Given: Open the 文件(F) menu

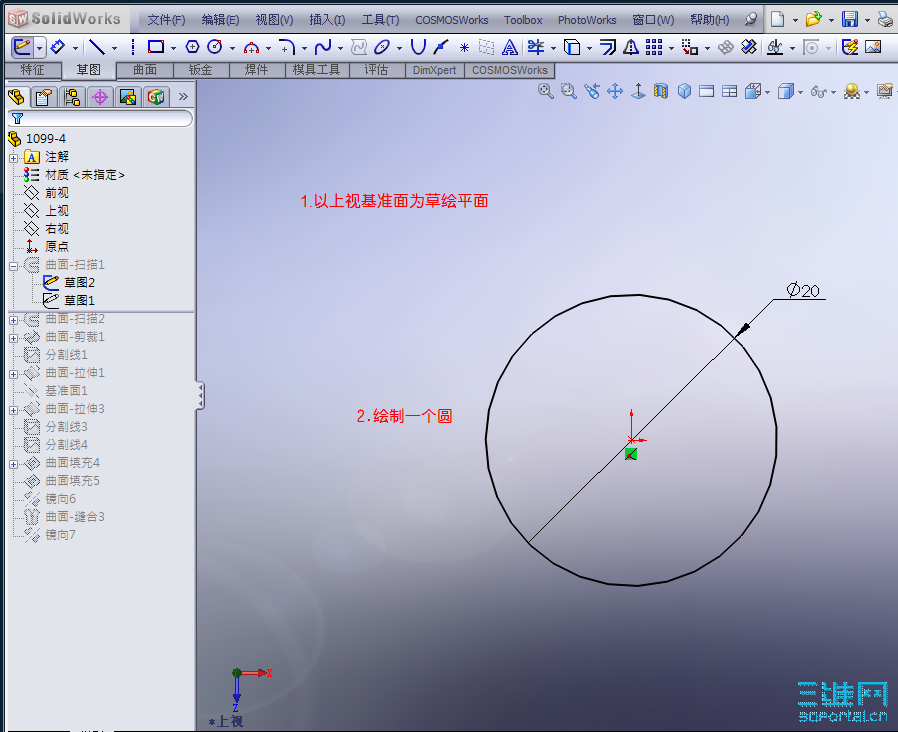Looking at the screenshot, I should (166, 20).
